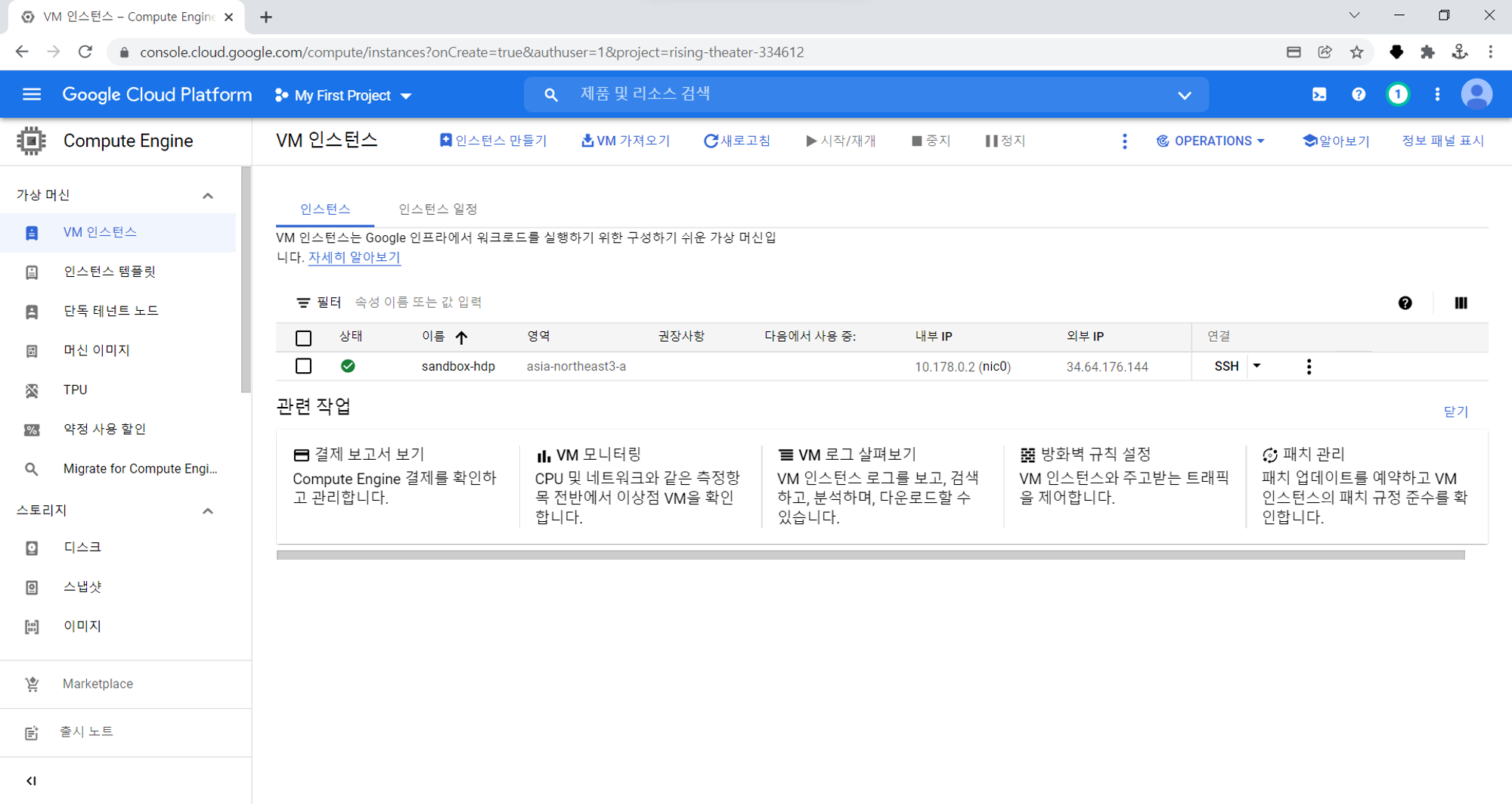The image size is (1512, 804).
Task: Click 닫기 to close related tasks
Action: (1455, 411)
